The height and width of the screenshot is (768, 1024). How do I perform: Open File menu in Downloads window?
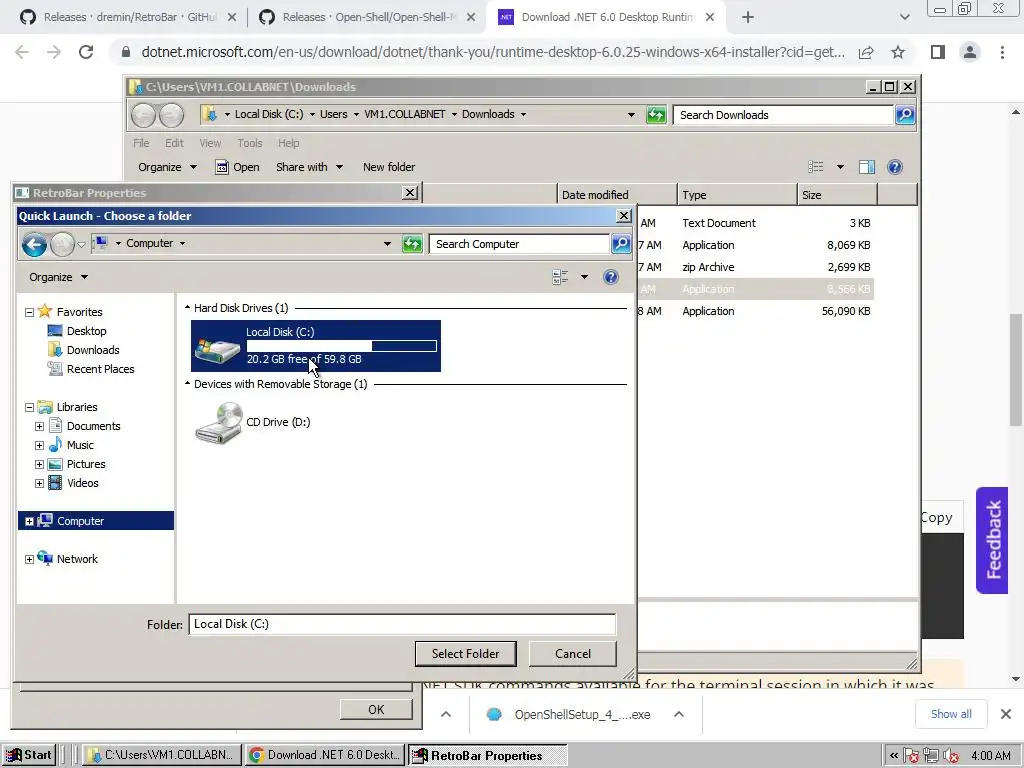click(141, 143)
